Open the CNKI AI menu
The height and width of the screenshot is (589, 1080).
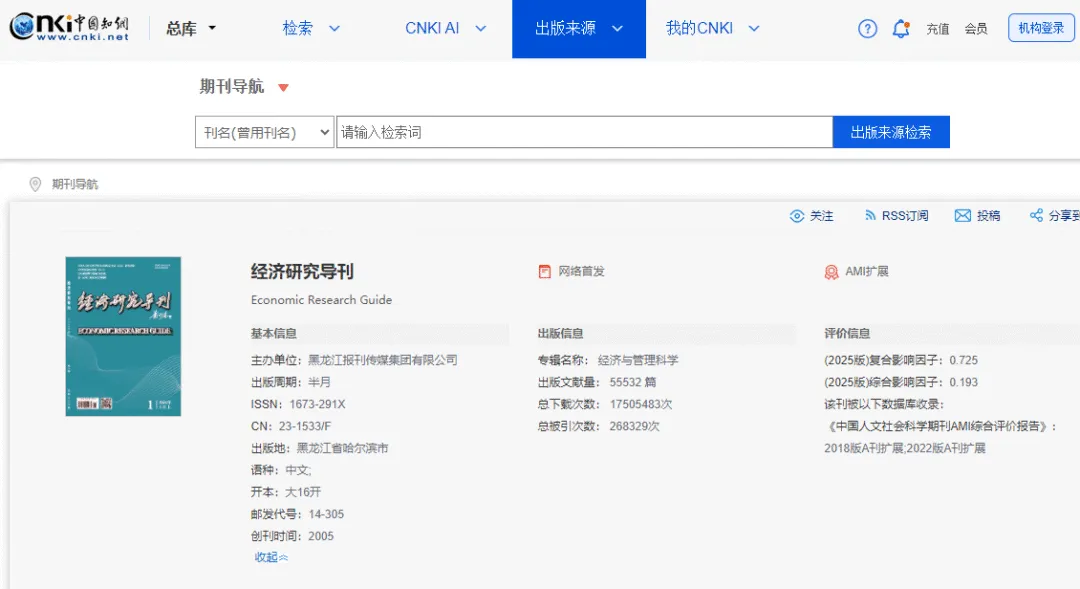coord(432,28)
